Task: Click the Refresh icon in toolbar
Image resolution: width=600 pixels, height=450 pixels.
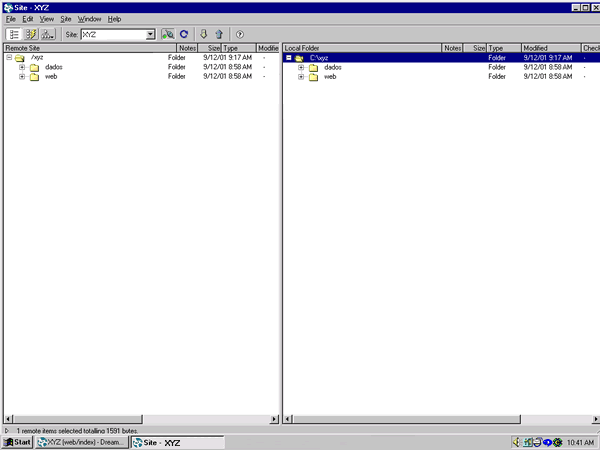Action: coord(184,34)
